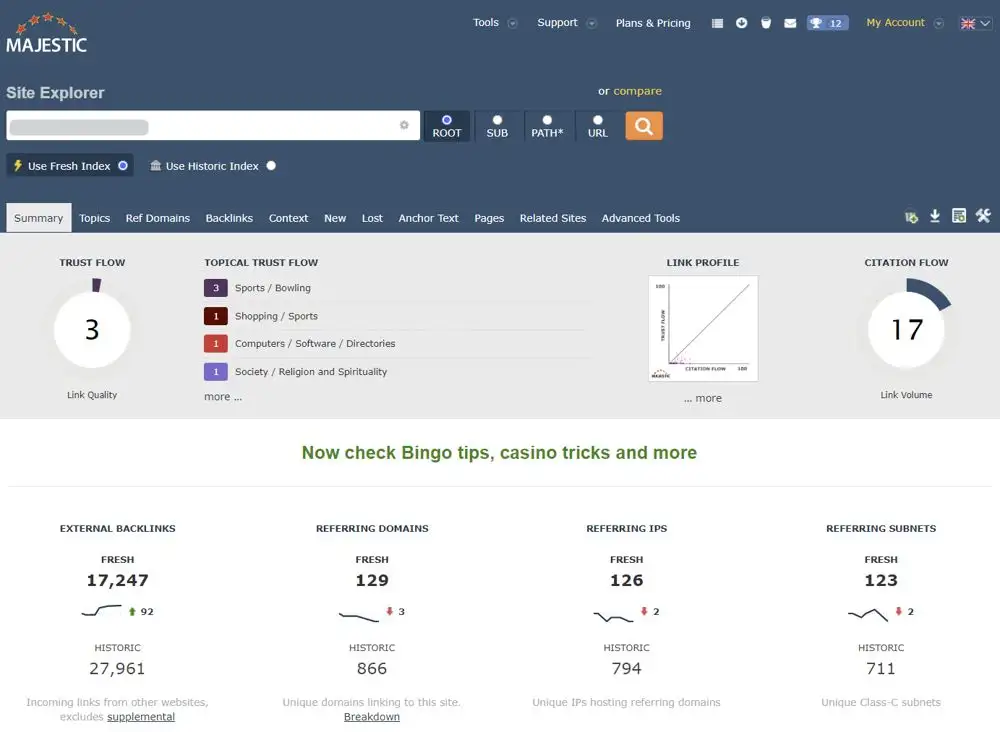Image resolution: width=1000 pixels, height=732 pixels.
Task: Click the hammer and wrench tools icon
Action: (x=983, y=216)
